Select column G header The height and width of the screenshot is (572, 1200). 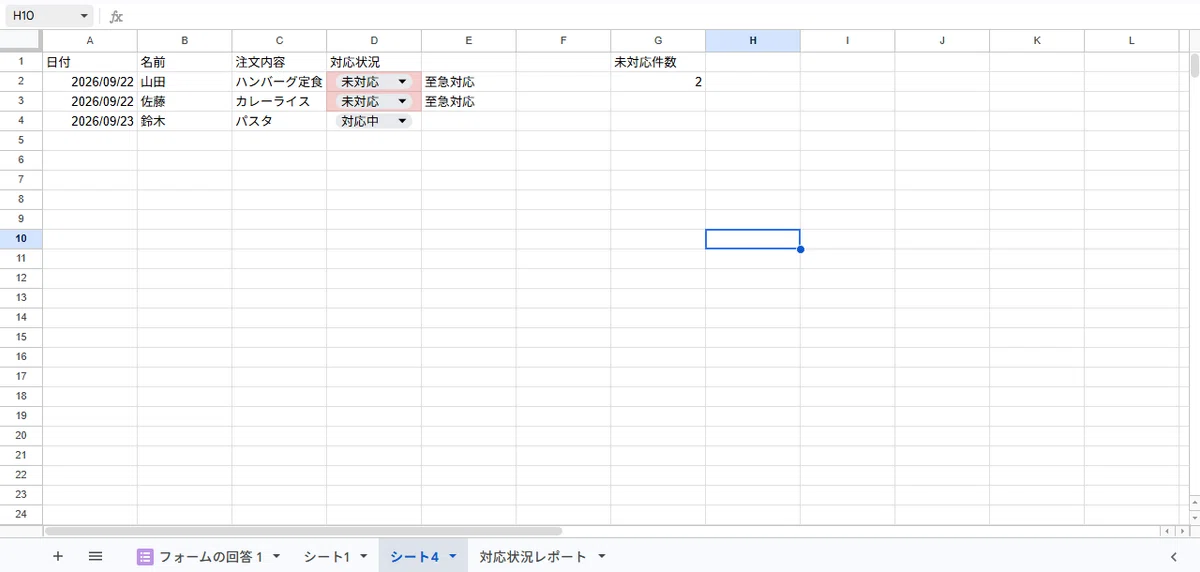coord(658,40)
